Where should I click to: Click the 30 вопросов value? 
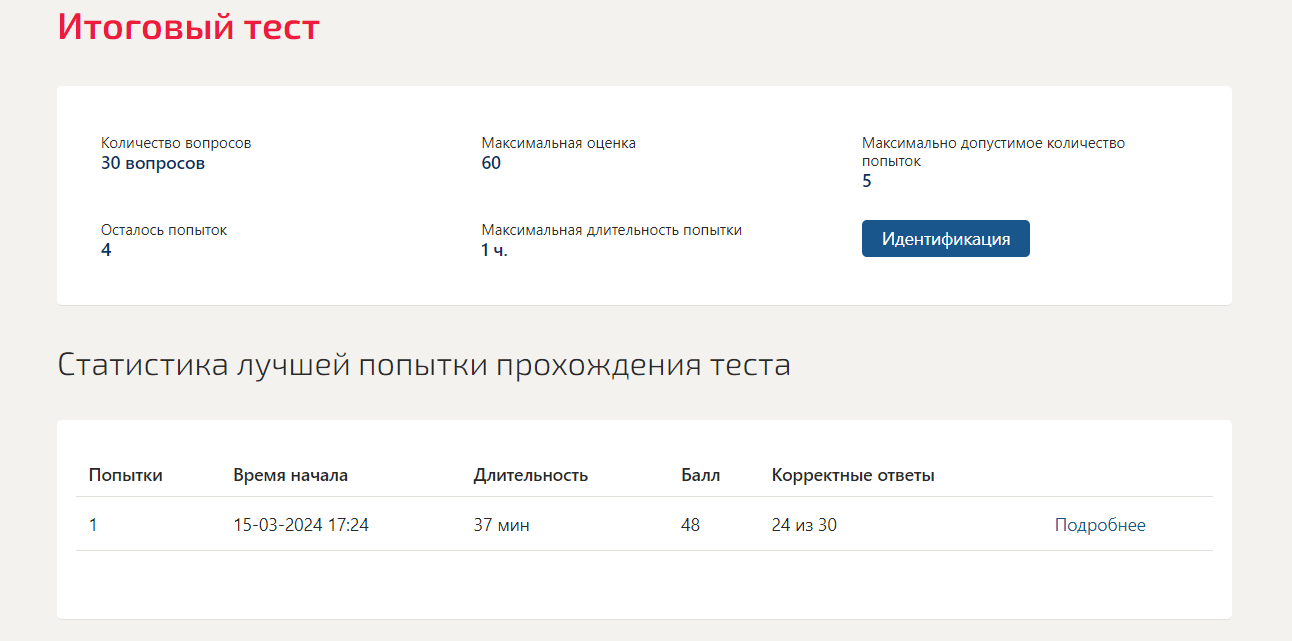click(153, 163)
